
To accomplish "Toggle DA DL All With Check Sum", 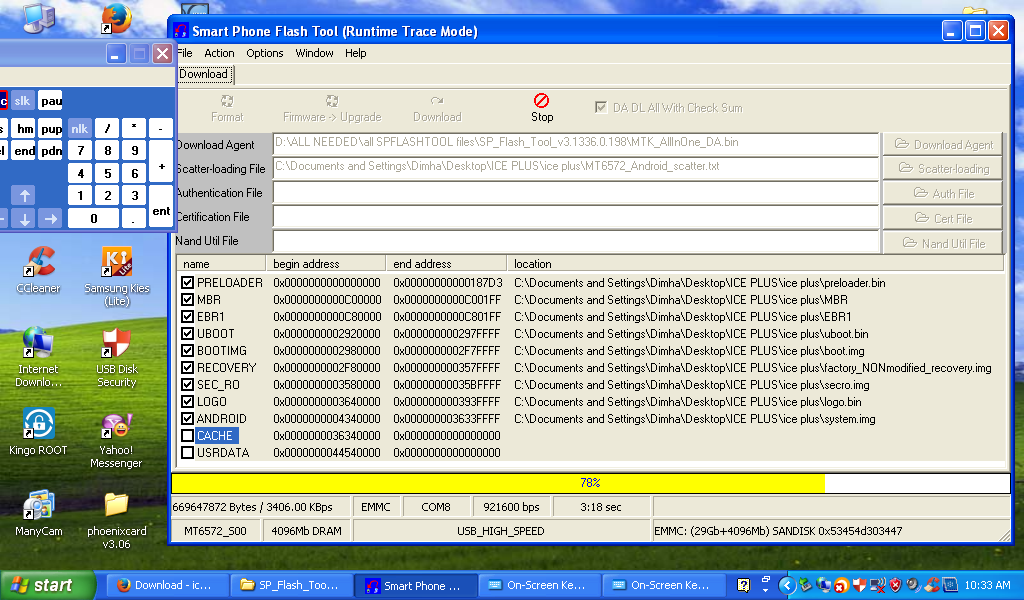I will [601, 107].
